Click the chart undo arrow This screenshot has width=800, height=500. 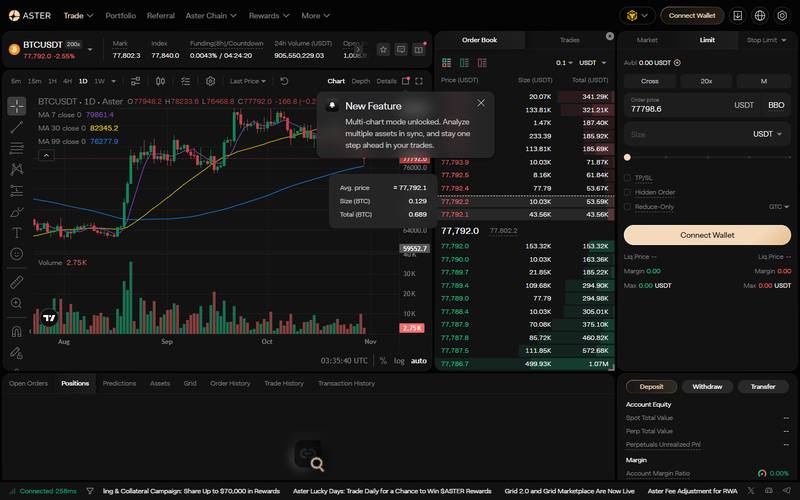pyautogui.click(x=284, y=81)
